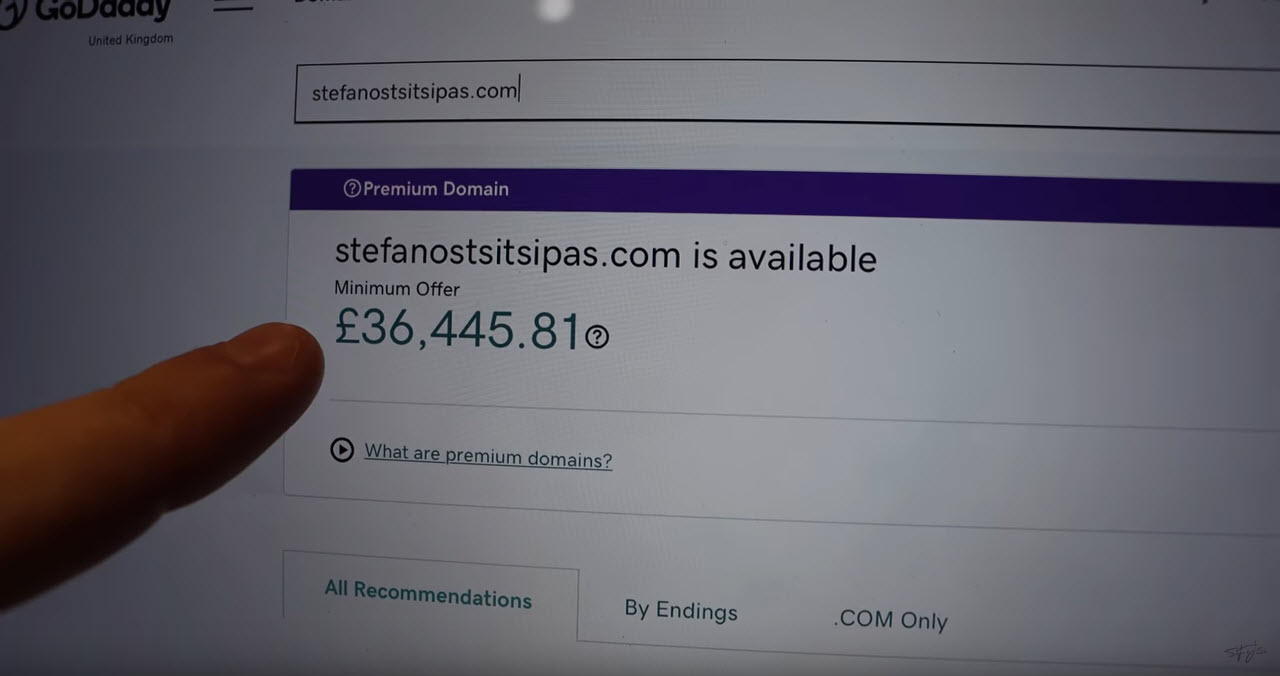Click the Premium Domain banner label
This screenshot has height=676, width=1280.
click(435, 189)
